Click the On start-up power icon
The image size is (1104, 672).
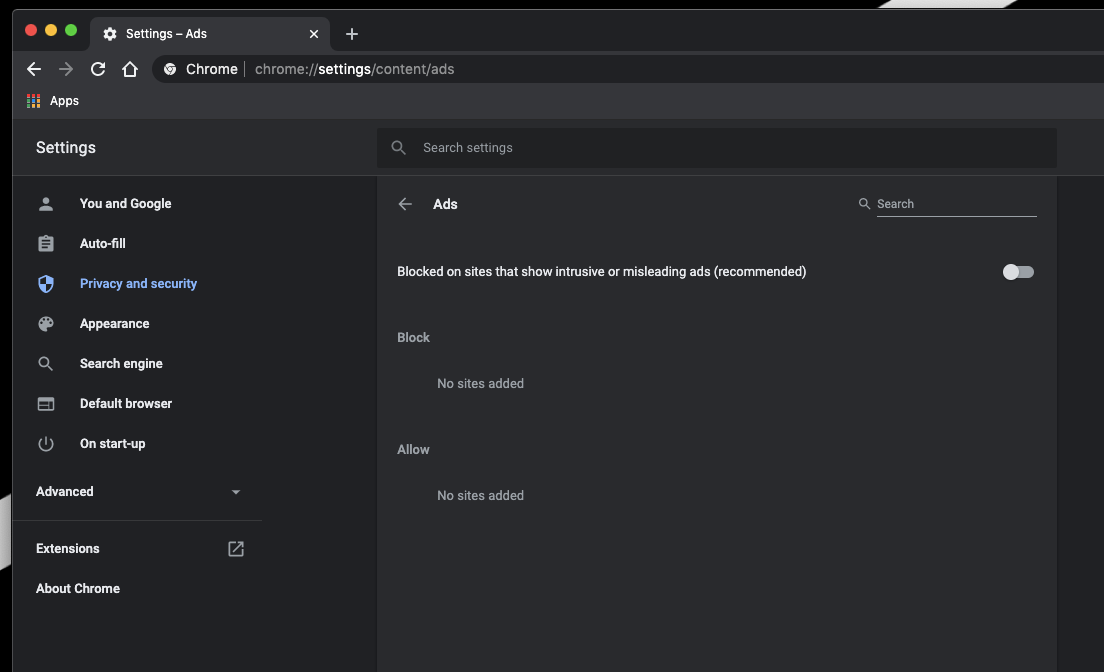pos(46,444)
